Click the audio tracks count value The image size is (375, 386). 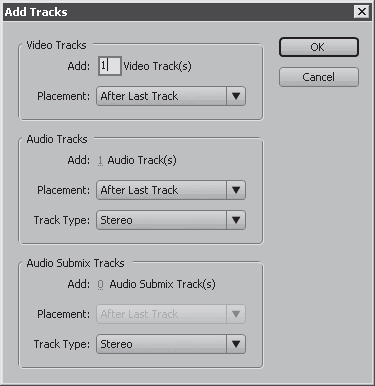point(100,160)
